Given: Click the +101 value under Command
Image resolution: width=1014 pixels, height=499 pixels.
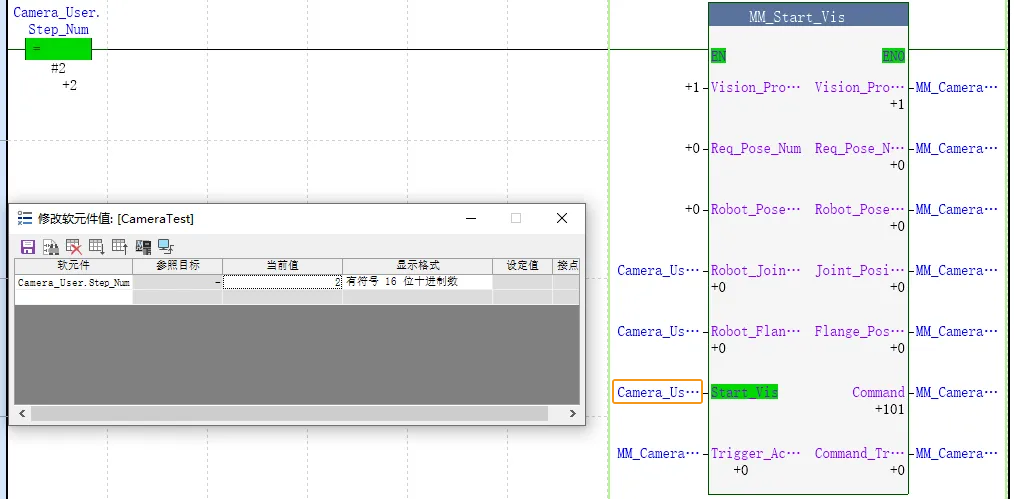Looking at the screenshot, I should [x=889, y=409].
